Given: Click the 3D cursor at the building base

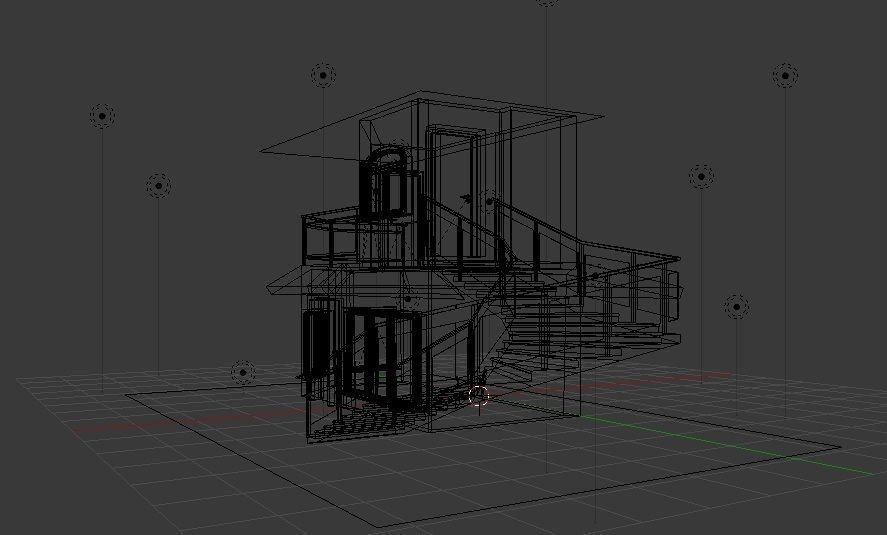Looking at the screenshot, I should [479, 396].
